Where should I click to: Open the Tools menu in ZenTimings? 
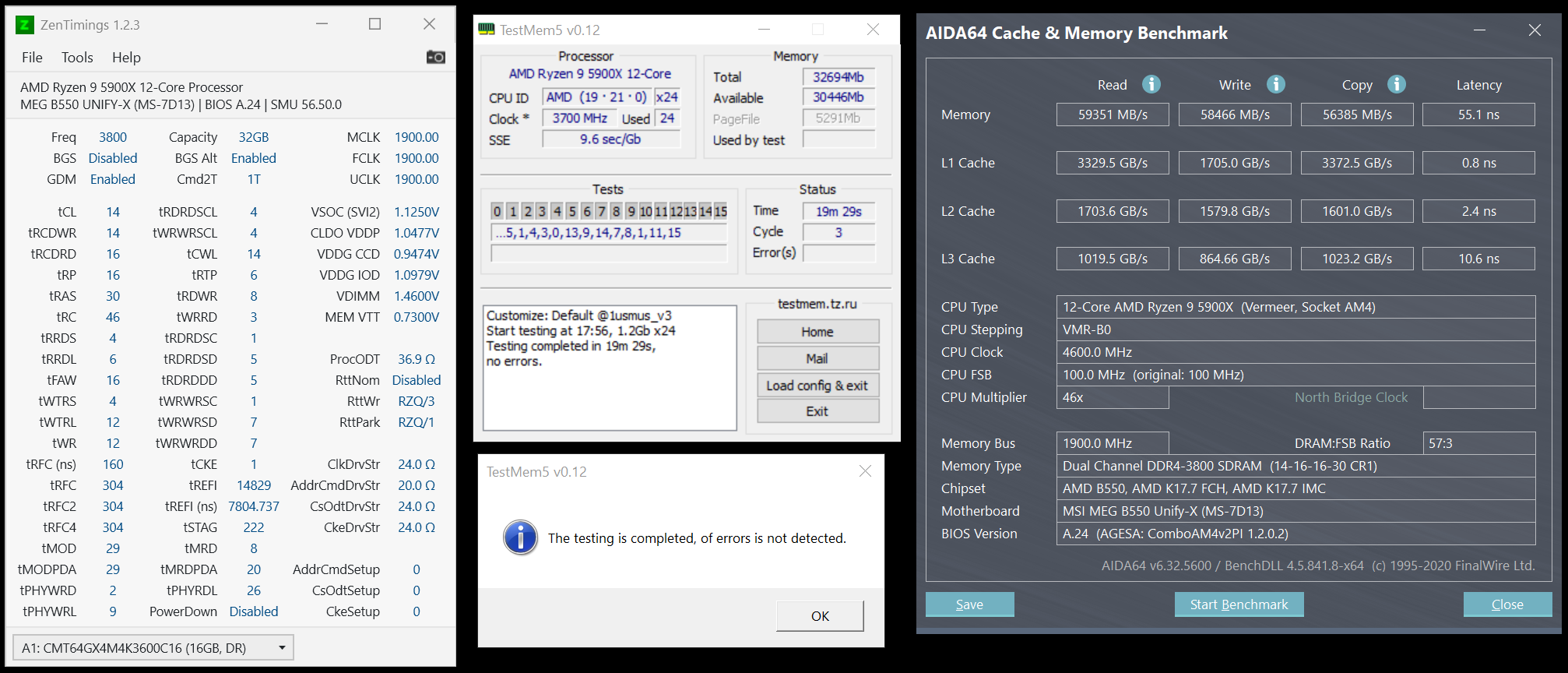point(77,58)
